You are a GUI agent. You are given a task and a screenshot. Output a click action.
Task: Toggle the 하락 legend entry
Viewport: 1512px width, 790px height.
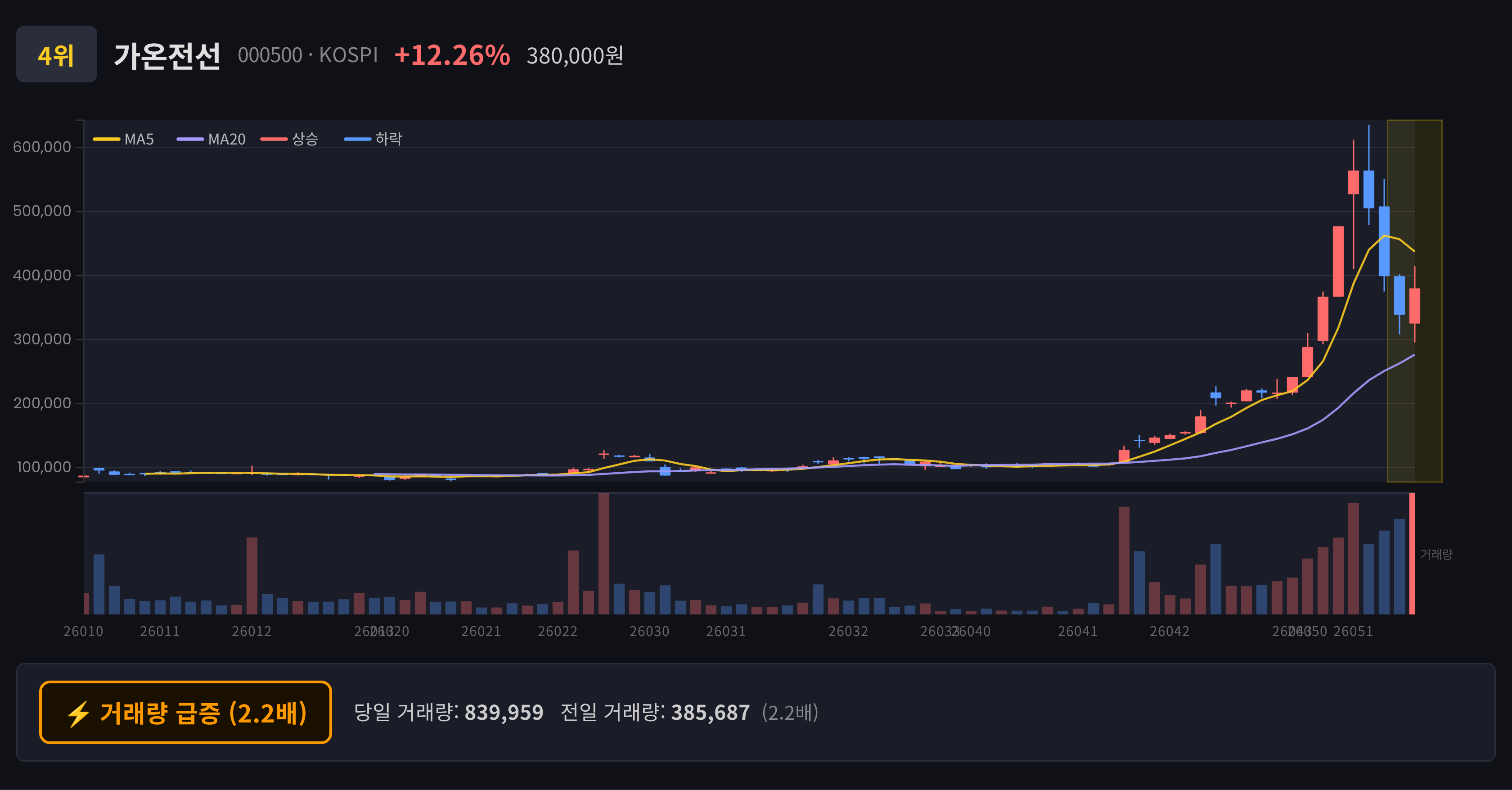pos(373,139)
